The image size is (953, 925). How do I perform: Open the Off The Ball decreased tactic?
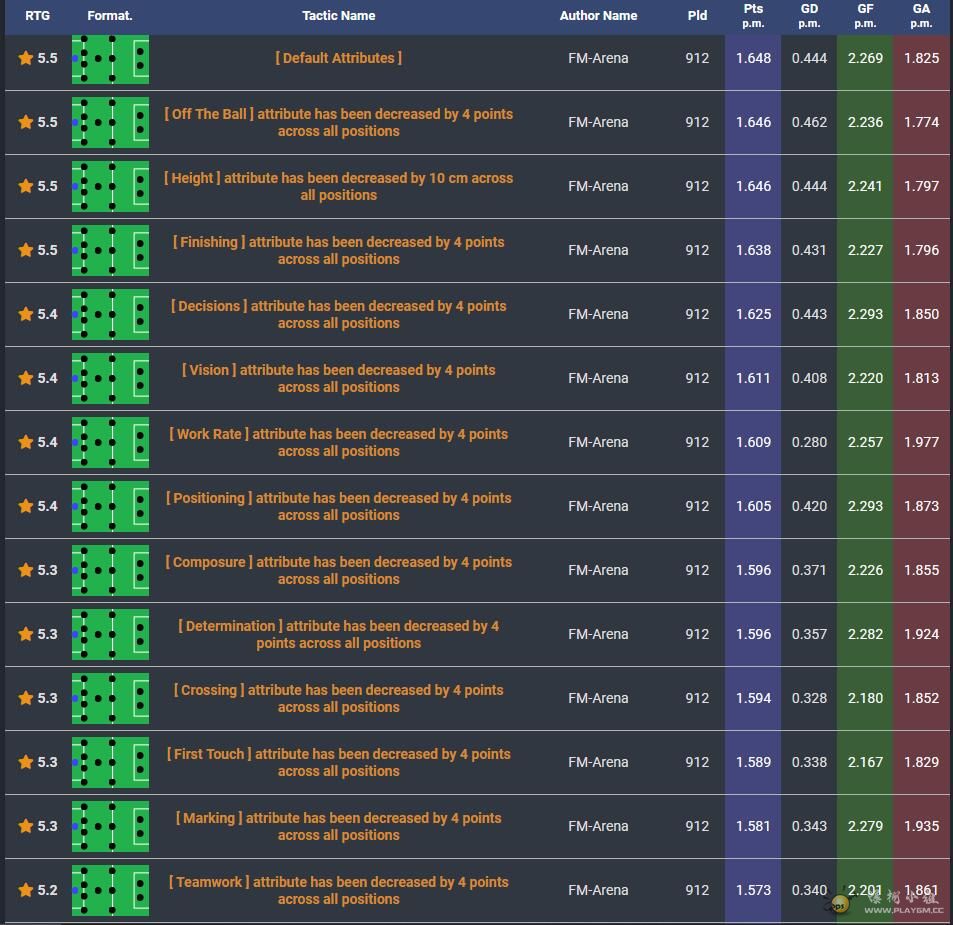tap(339, 122)
